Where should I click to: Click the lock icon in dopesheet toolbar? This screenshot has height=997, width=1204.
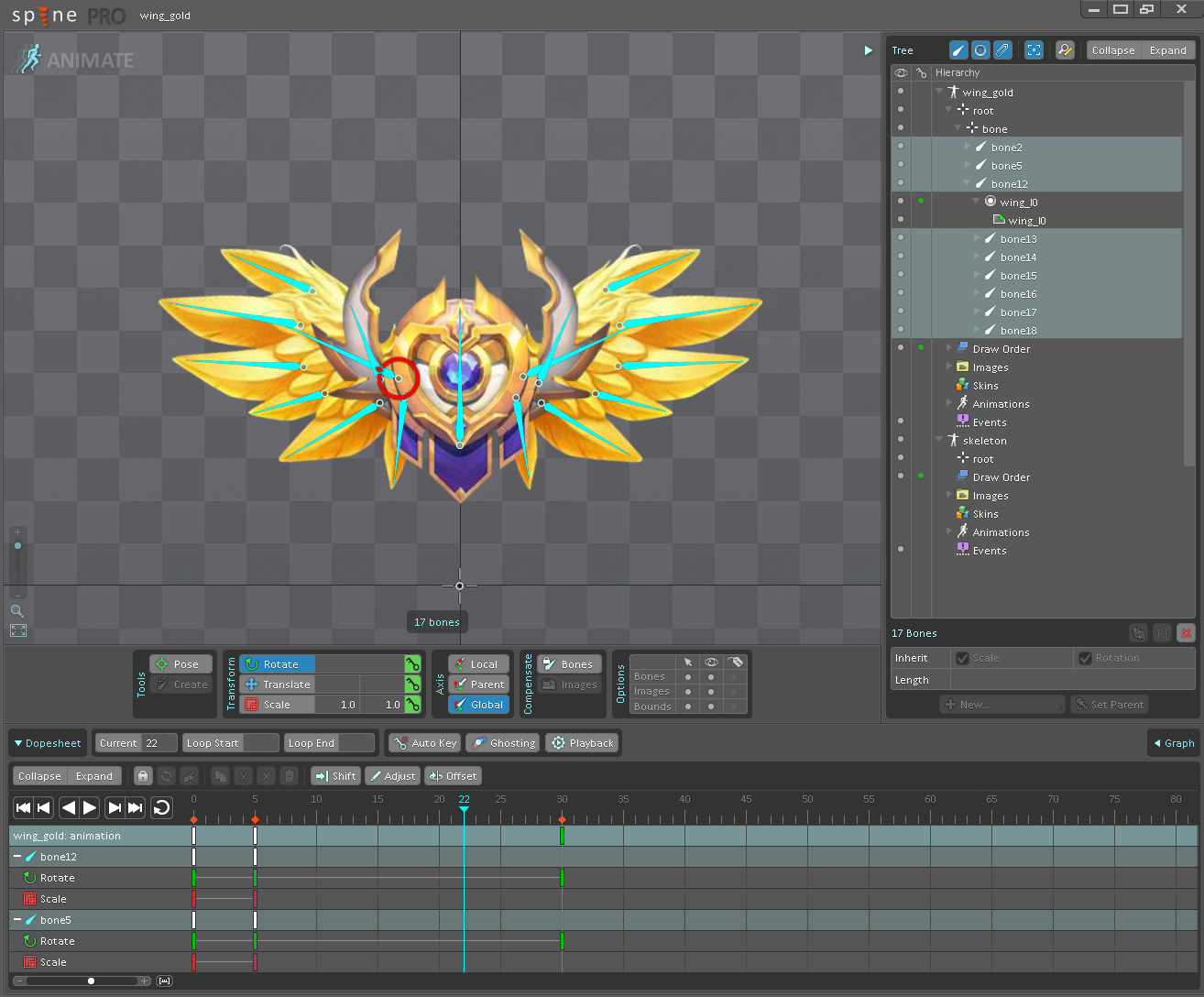click(143, 776)
